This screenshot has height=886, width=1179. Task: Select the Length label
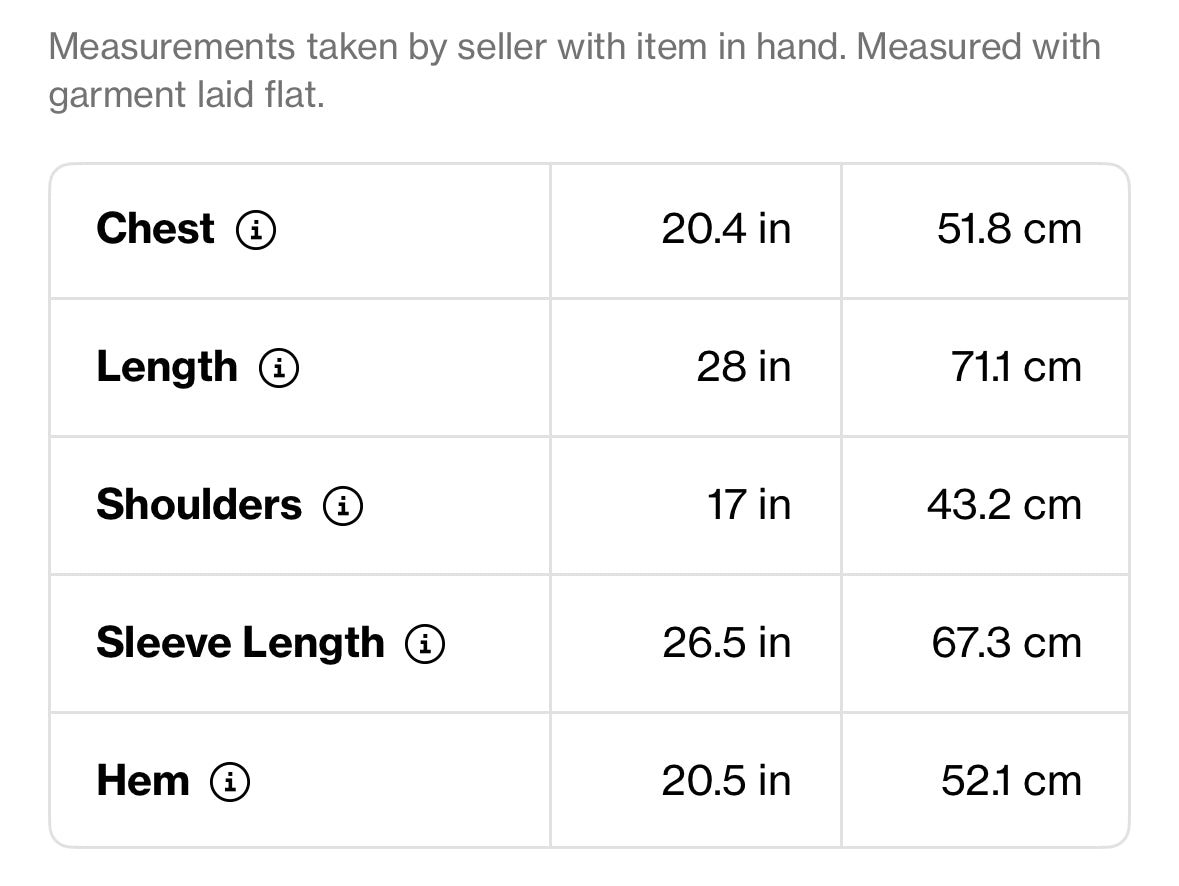[x=167, y=368]
